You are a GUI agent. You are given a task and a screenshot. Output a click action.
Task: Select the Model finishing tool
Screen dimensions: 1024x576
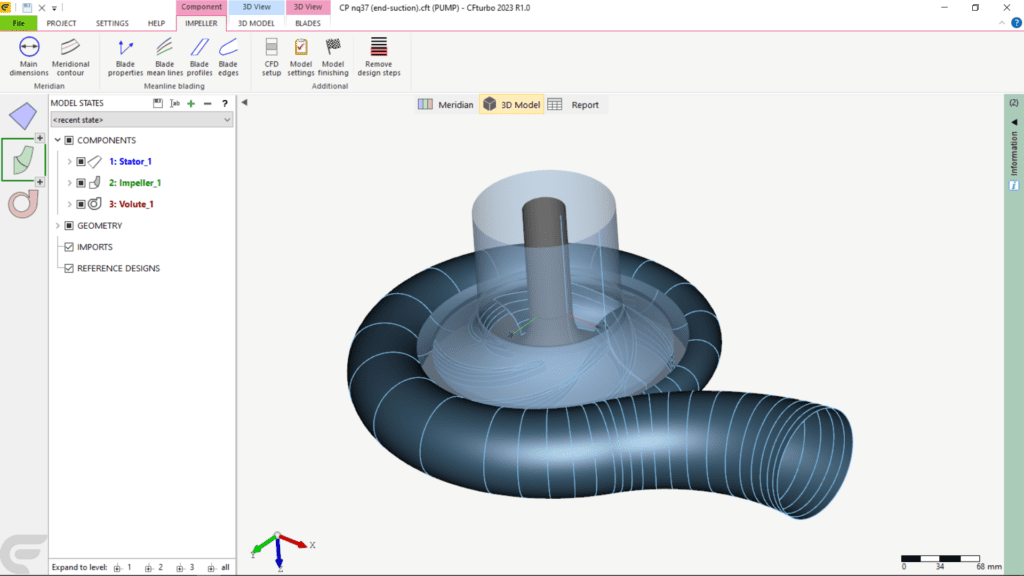click(333, 55)
